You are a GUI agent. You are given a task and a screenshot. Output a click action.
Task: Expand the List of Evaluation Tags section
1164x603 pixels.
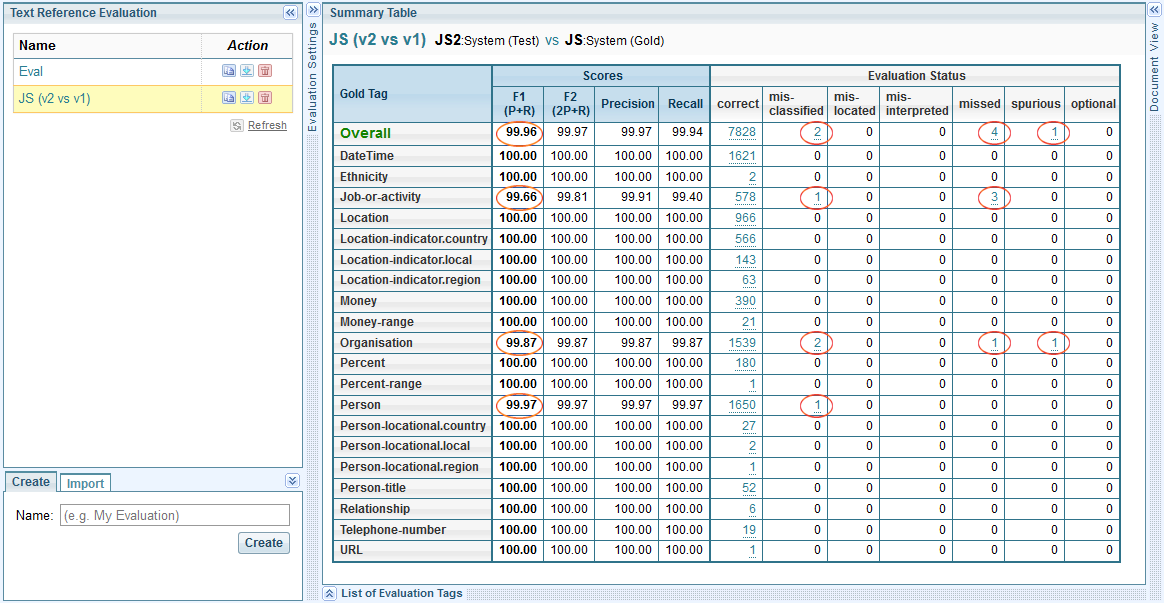pyautogui.click(x=329, y=593)
